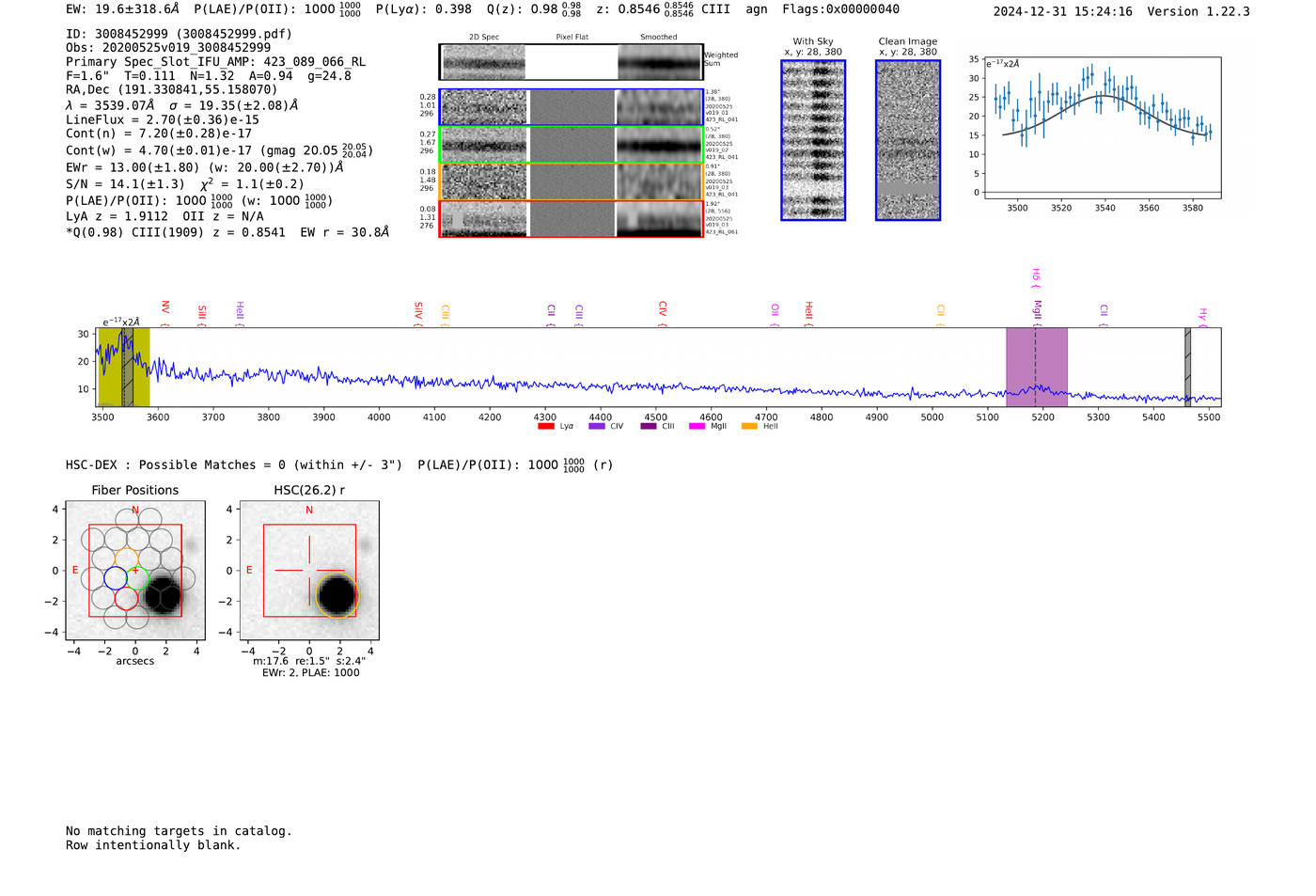Click the orange-circled source in HSC r image
Screen dimensions: 1316x896
(x=337, y=595)
